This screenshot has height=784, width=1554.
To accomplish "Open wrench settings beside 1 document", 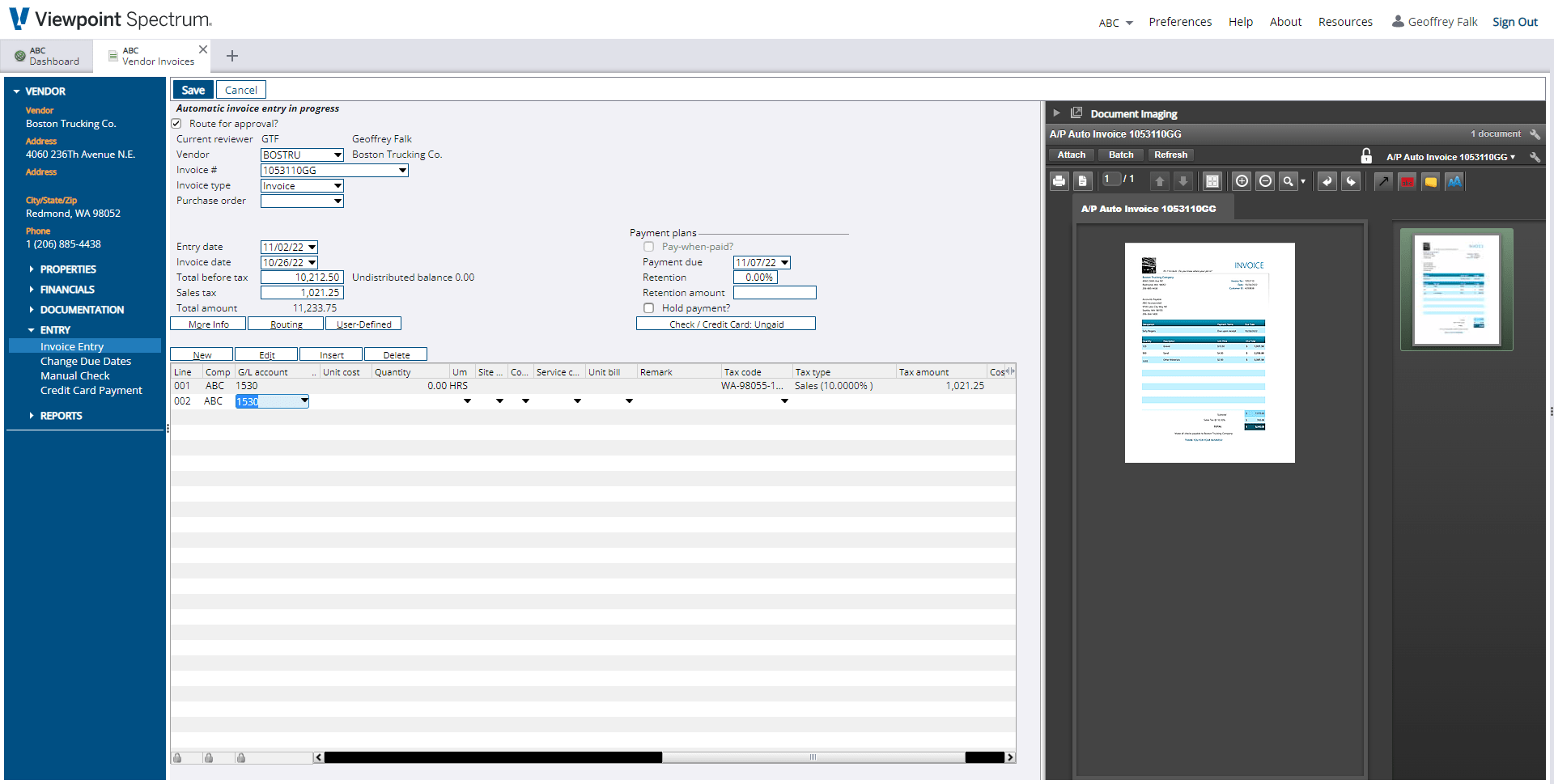I will (1535, 134).
